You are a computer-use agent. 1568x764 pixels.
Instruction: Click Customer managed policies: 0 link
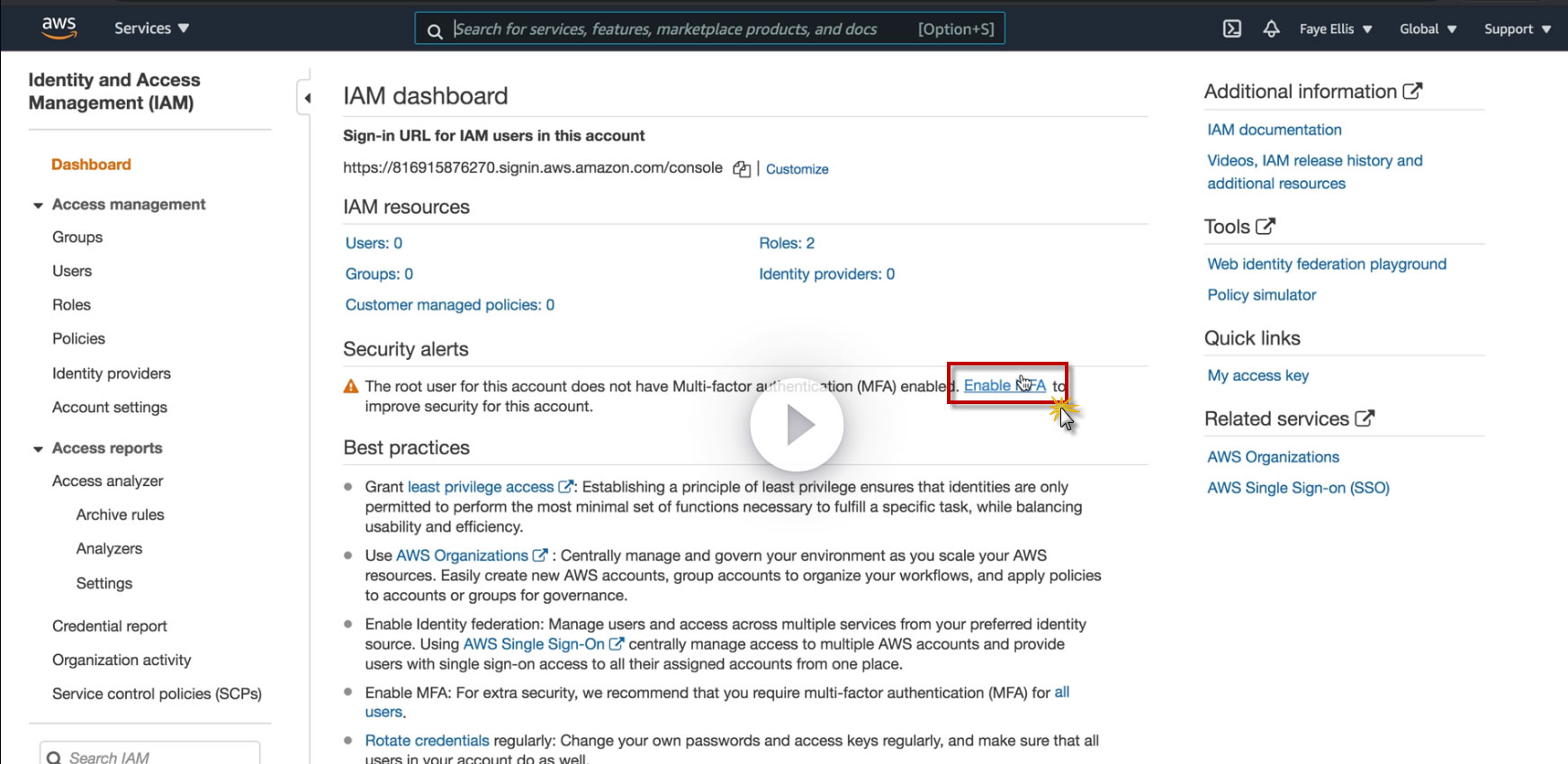tap(450, 305)
